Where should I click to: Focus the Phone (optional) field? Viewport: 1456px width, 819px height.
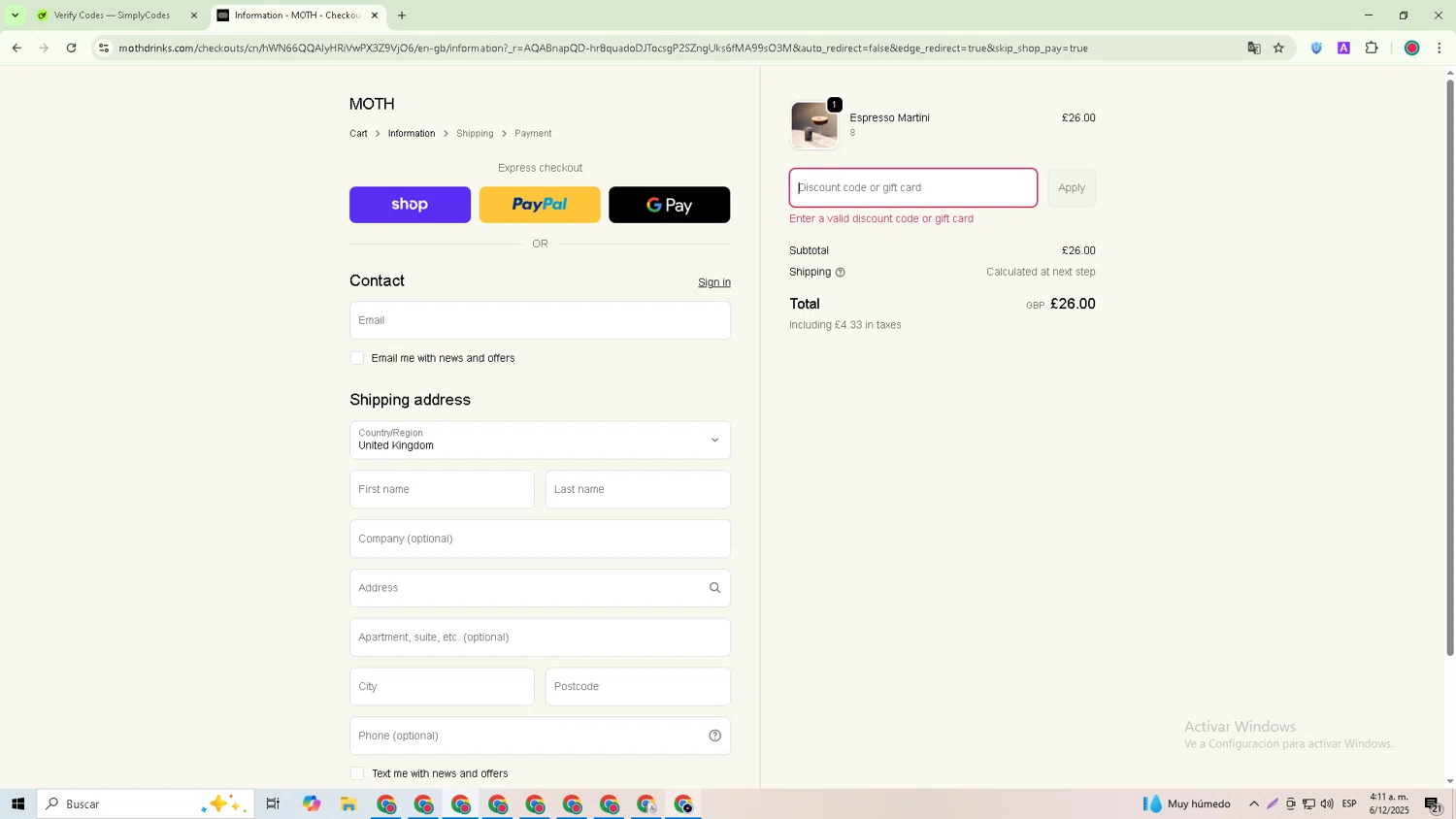click(x=540, y=736)
